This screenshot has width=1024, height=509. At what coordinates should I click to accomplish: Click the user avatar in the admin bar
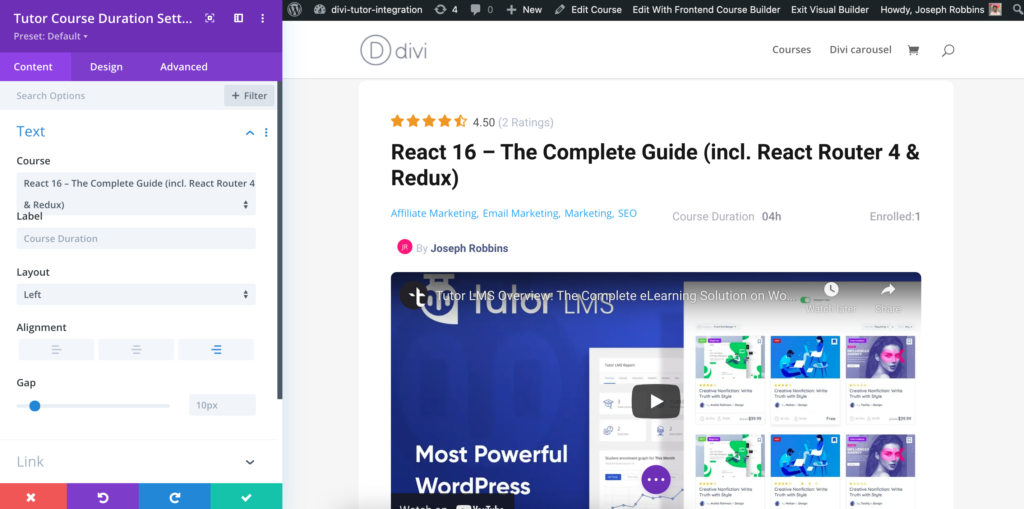coord(995,10)
